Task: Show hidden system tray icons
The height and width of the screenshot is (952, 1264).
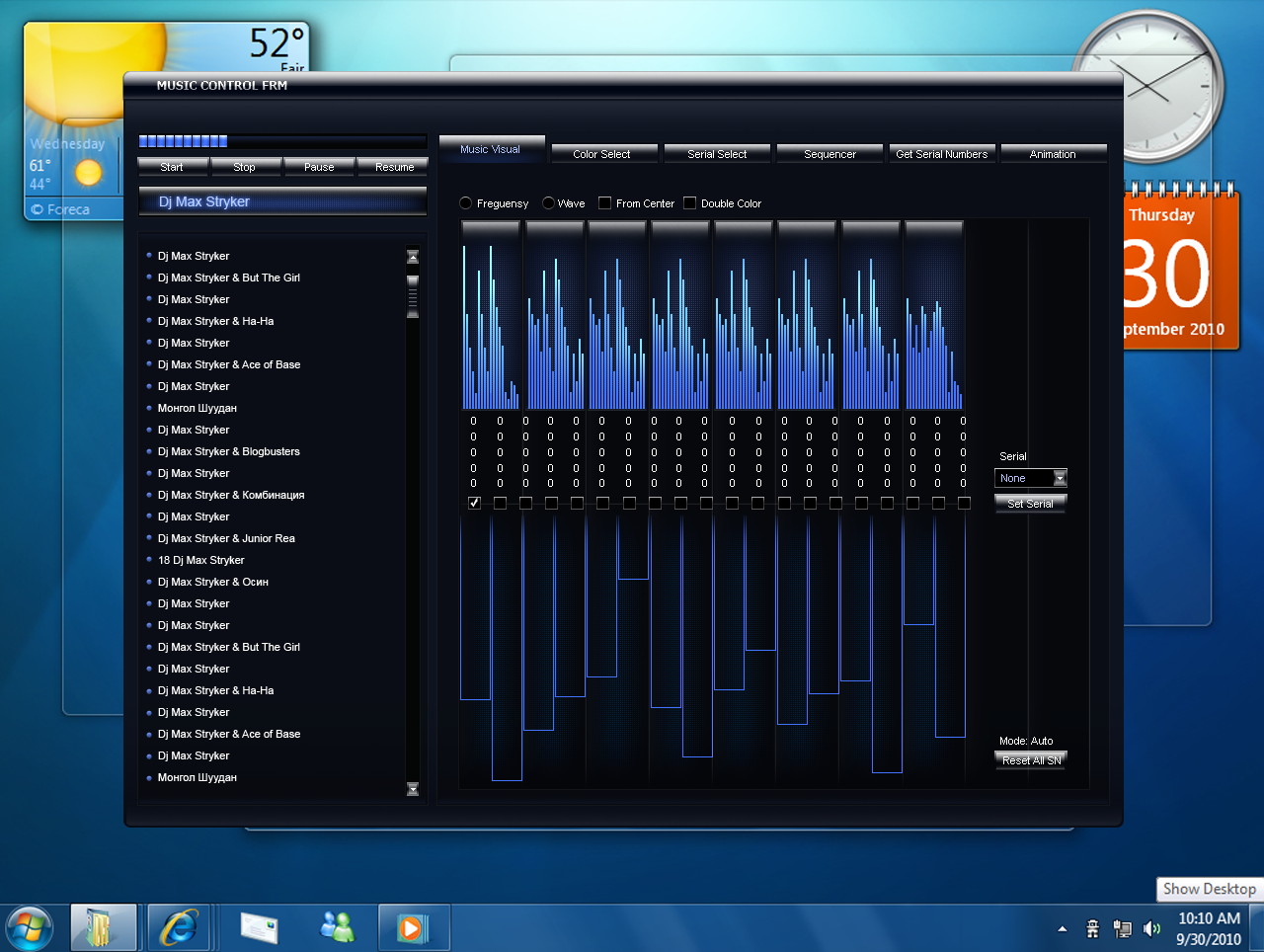Action: [x=1063, y=928]
